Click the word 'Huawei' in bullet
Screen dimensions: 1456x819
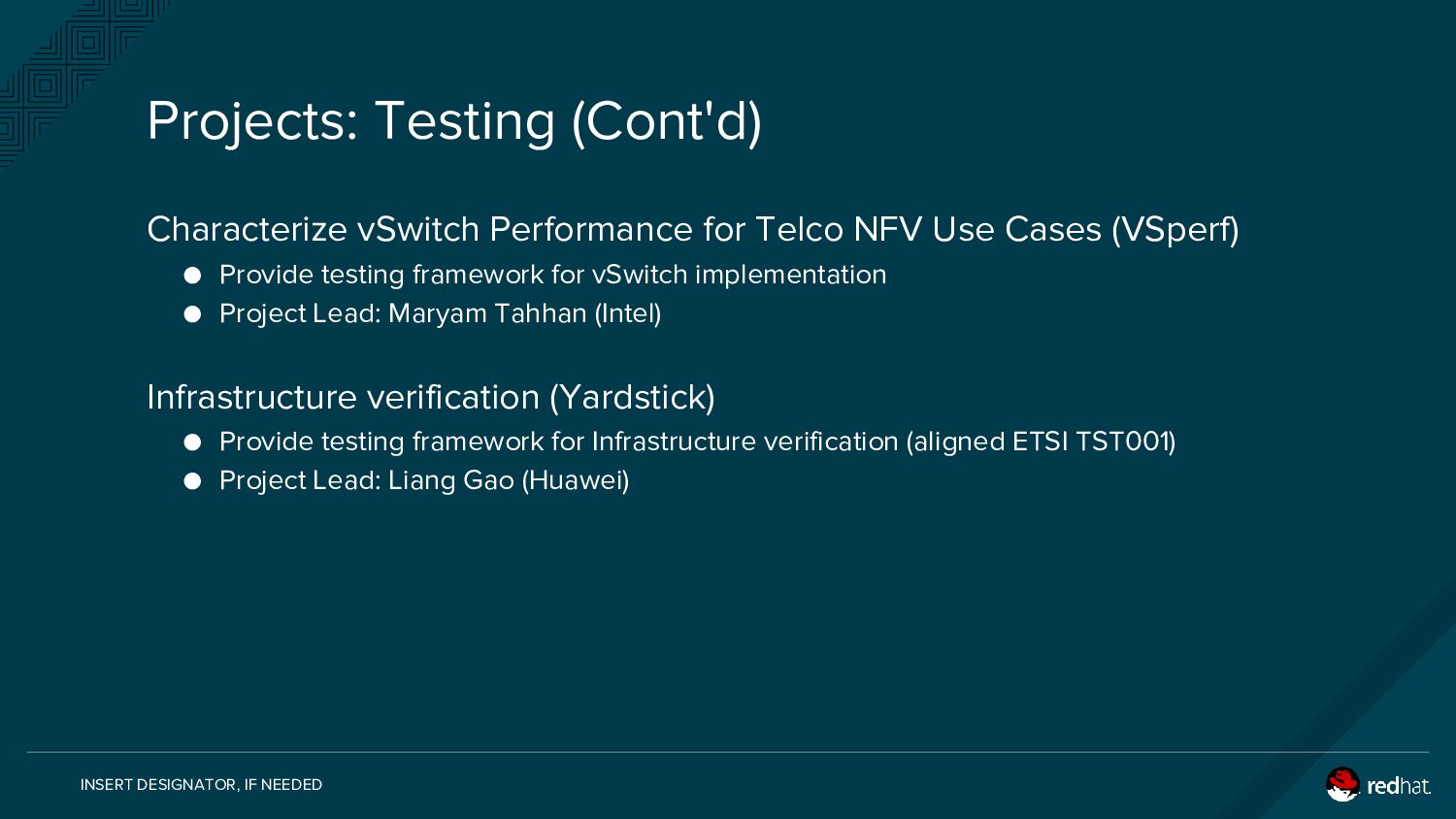point(576,481)
